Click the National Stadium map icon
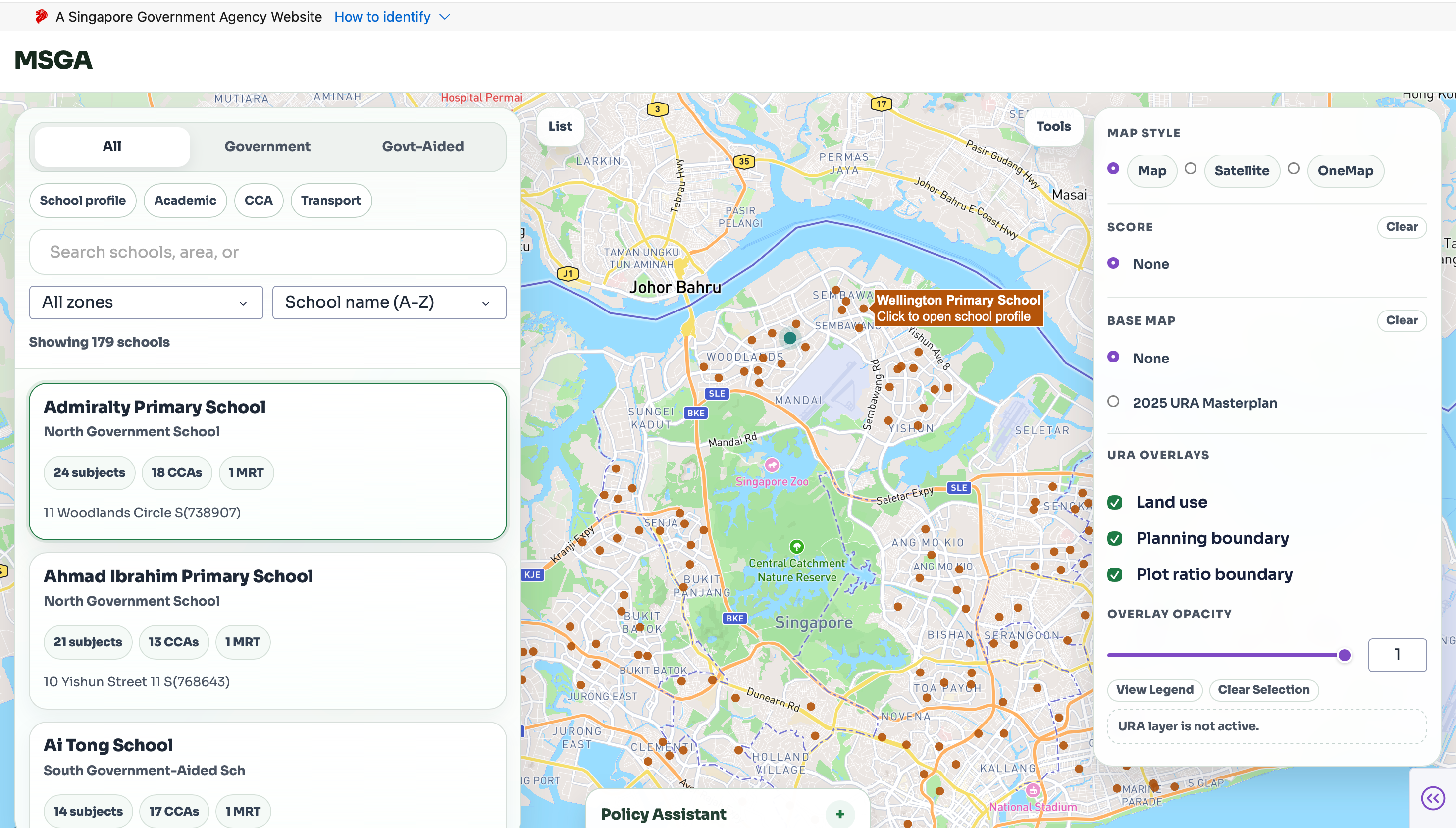 pos(1033,790)
